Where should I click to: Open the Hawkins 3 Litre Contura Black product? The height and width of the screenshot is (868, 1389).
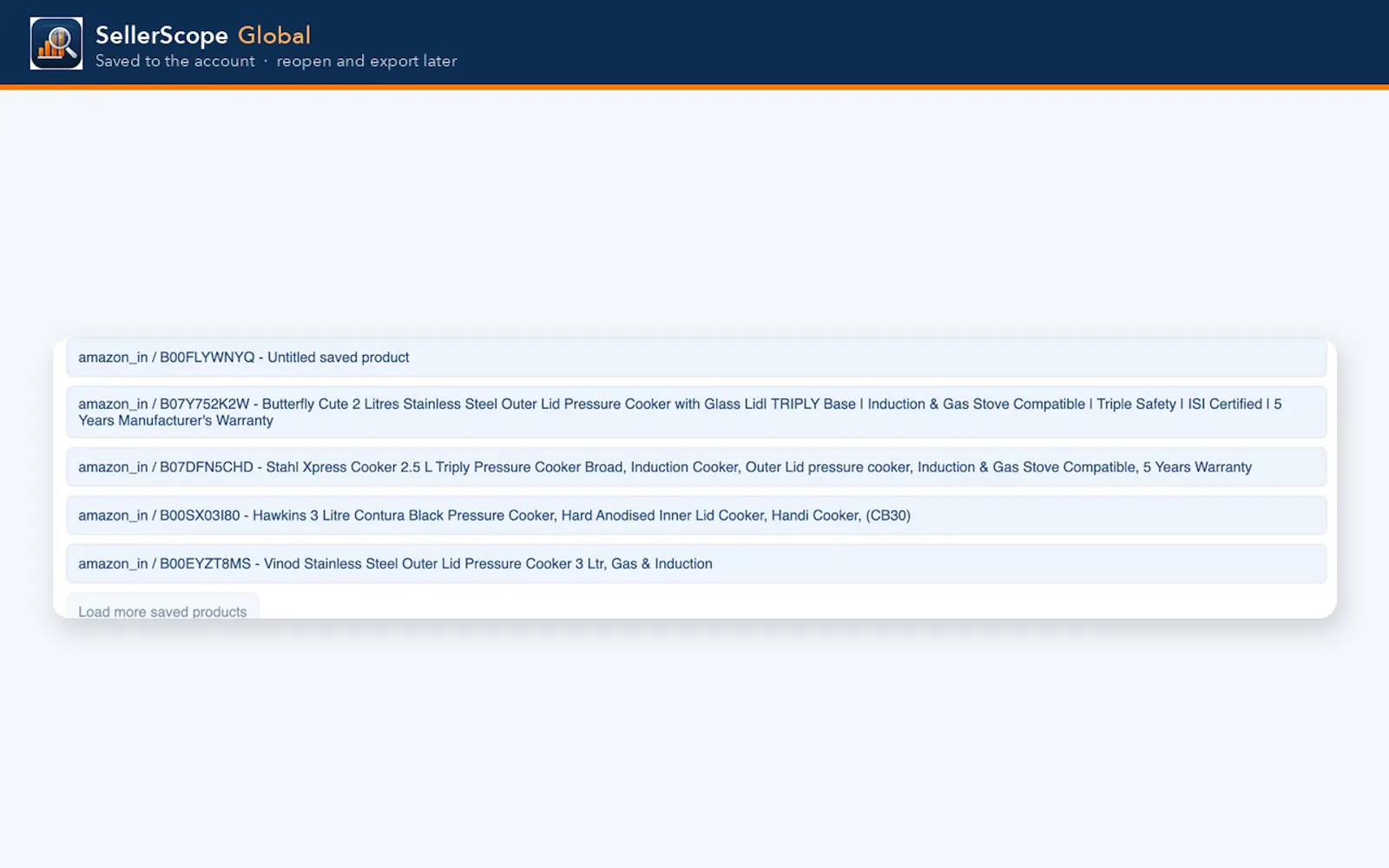coord(696,516)
